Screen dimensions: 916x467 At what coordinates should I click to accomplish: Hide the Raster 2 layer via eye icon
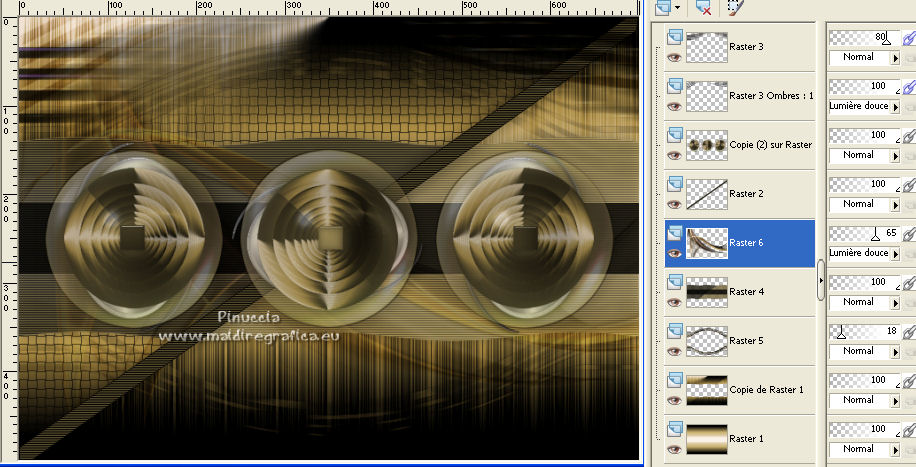pyautogui.click(x=675, y=205)
